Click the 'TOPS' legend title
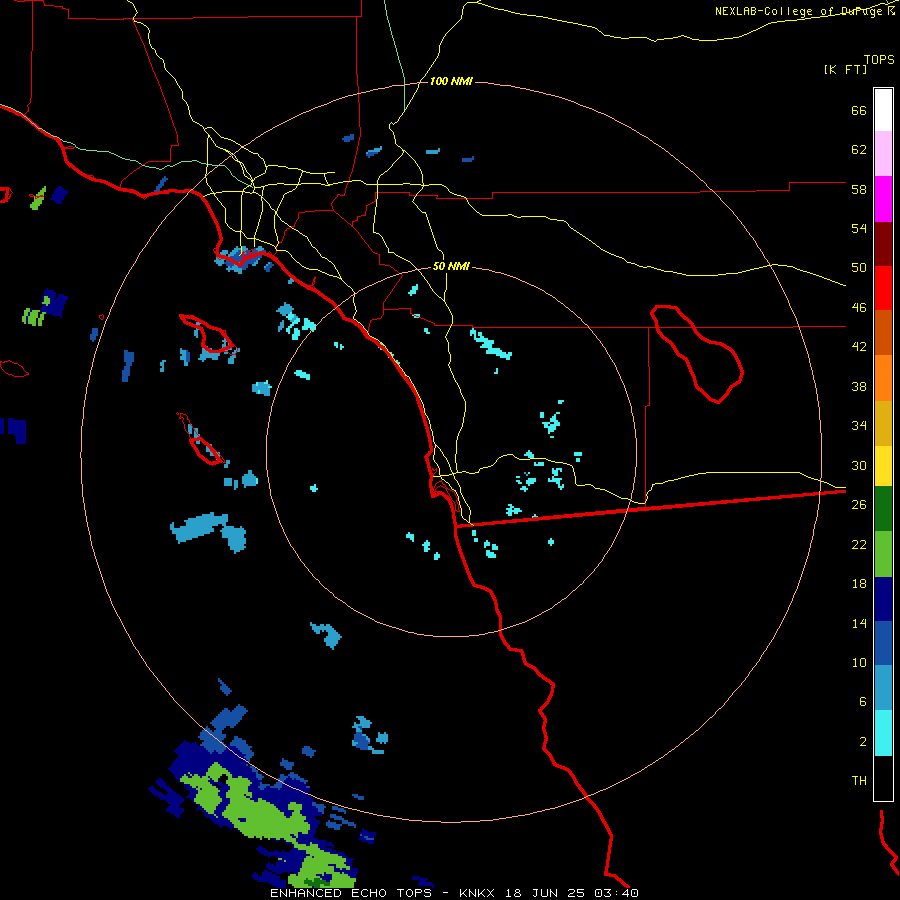The width and height of the screenshot is (900, 900). click(x=879, y=59)
